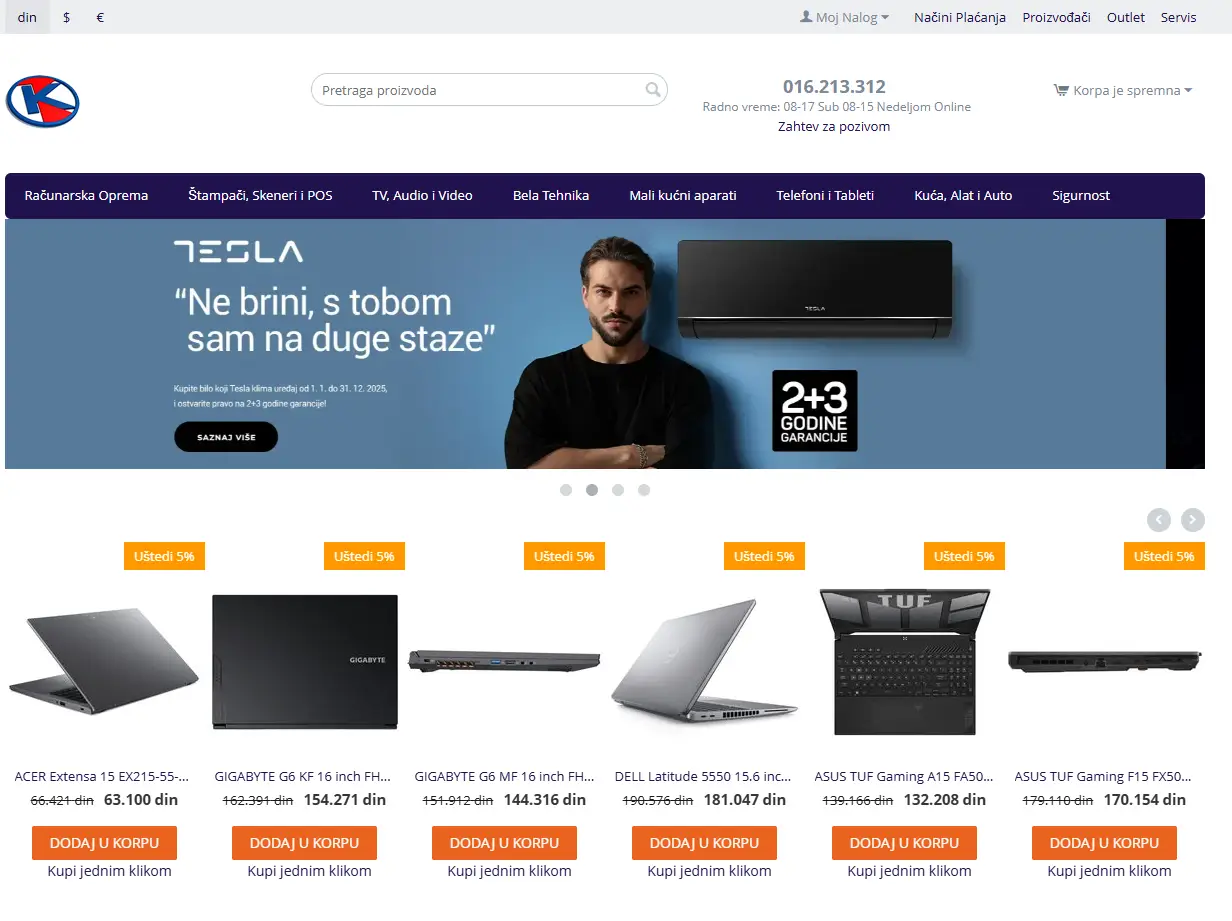Go to next product carousel arrow
This screenshot has width=1232, height=921.
pyautogui.click(x=1193, y=519)
